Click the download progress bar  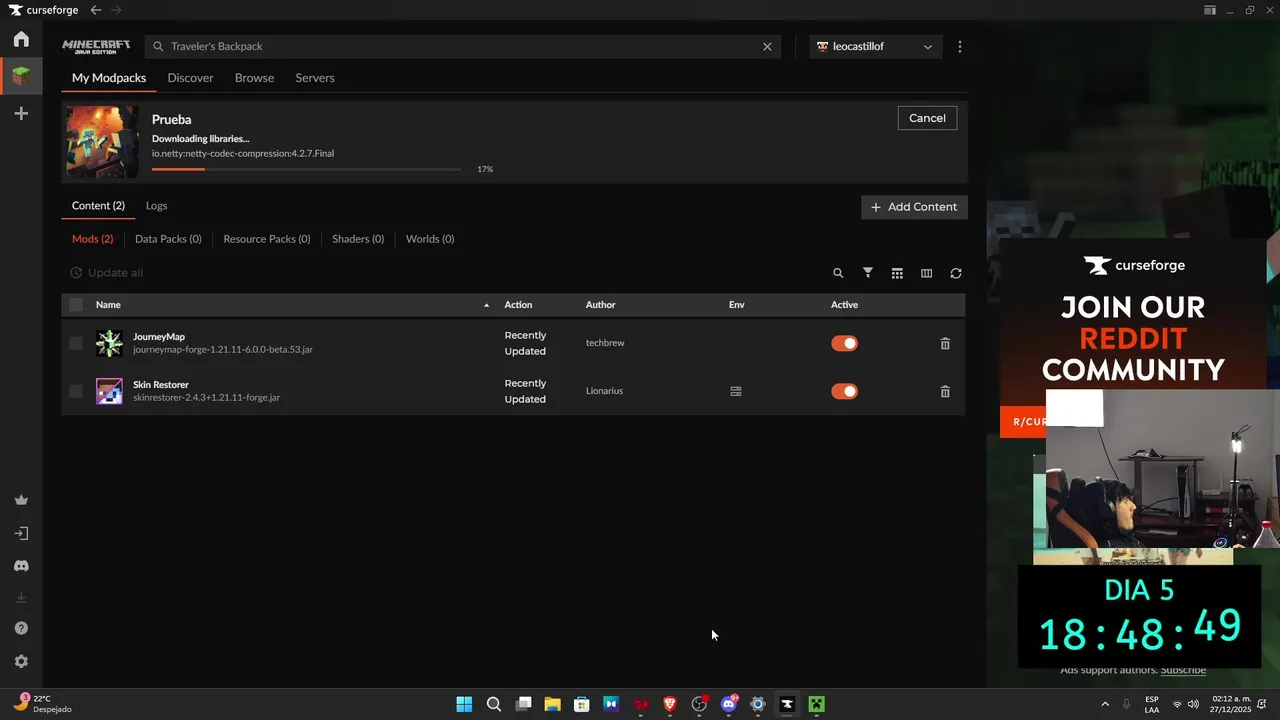click(307, 169)
